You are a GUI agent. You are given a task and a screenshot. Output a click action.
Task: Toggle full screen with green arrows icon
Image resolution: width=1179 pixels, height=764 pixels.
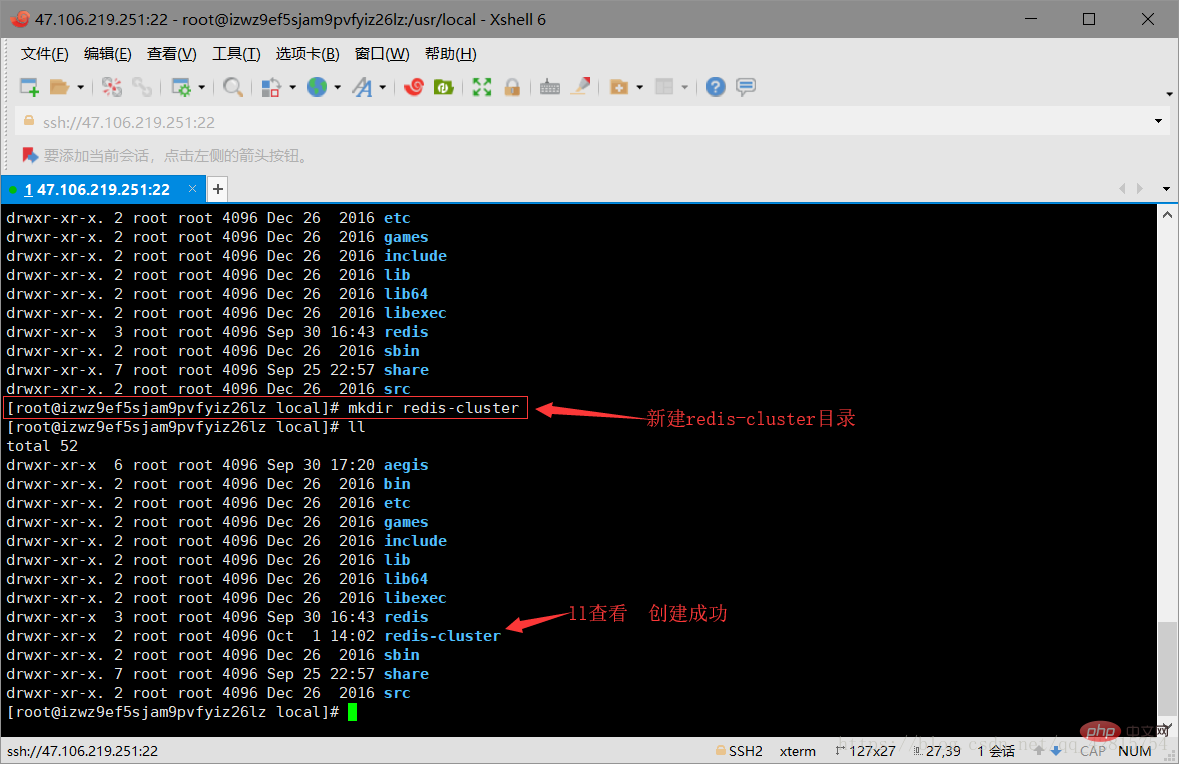click(482, 87)
